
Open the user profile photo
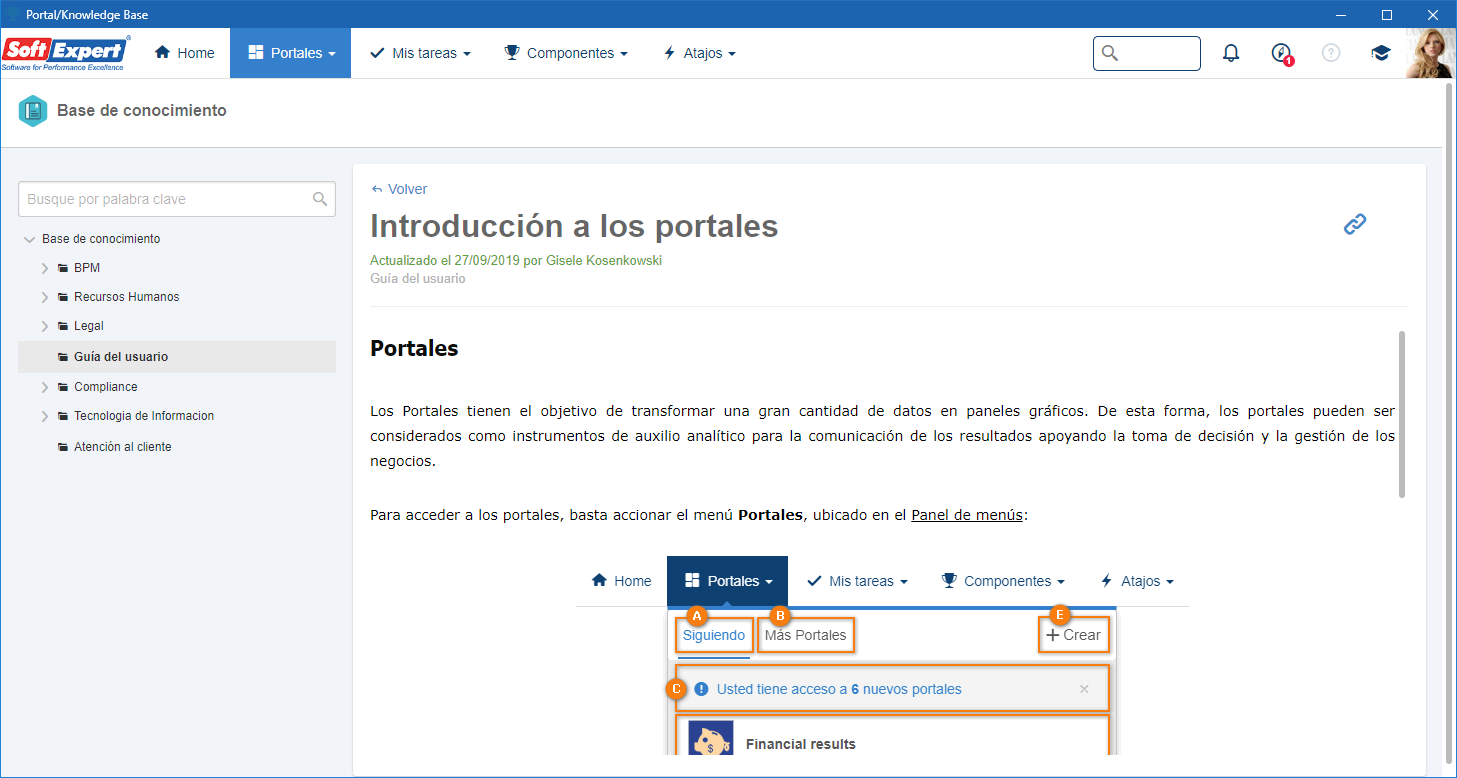tap(1430, 53)
